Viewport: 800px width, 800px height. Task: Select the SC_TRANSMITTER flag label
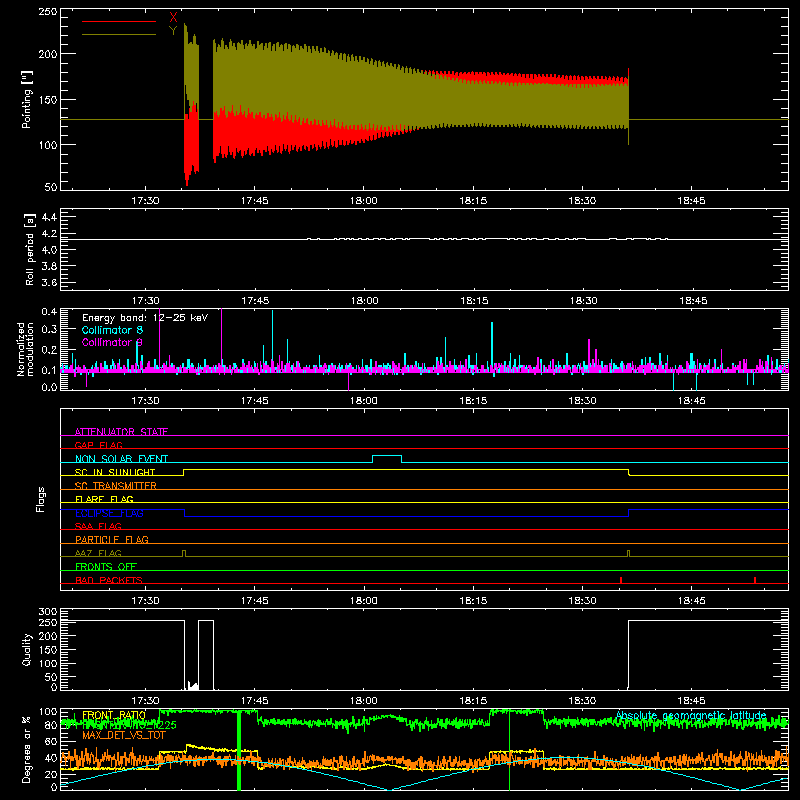coord(115,486)
